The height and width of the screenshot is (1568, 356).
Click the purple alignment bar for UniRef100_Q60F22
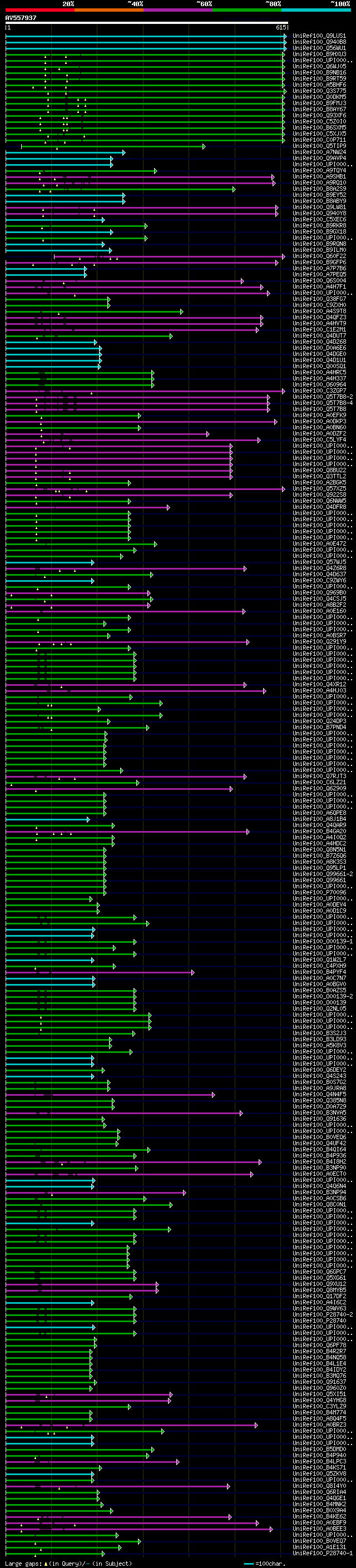pyautogui.click(x=169, y=257)
